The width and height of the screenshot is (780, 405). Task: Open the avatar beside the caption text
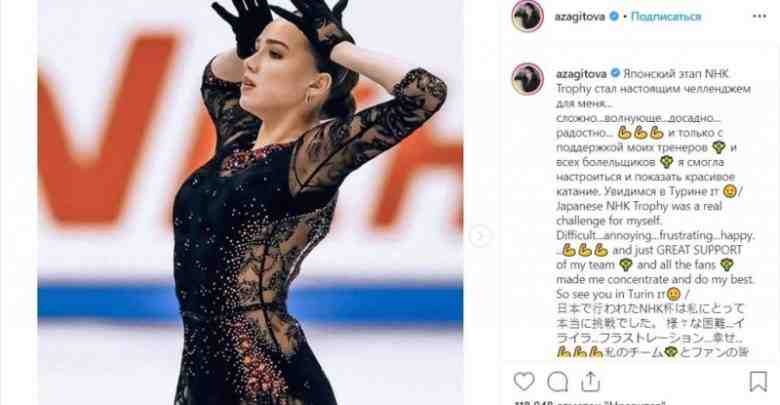(x=527, y=79)
